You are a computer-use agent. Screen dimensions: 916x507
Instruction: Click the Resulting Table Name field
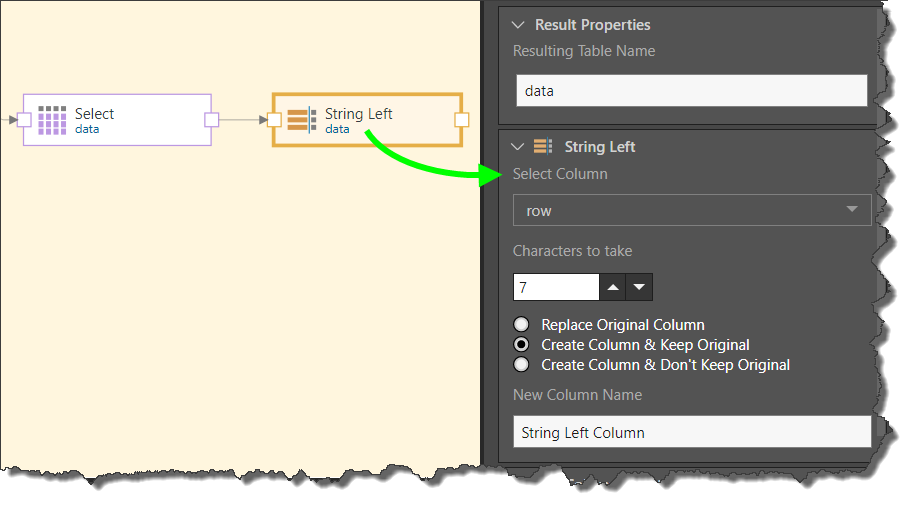691,91
